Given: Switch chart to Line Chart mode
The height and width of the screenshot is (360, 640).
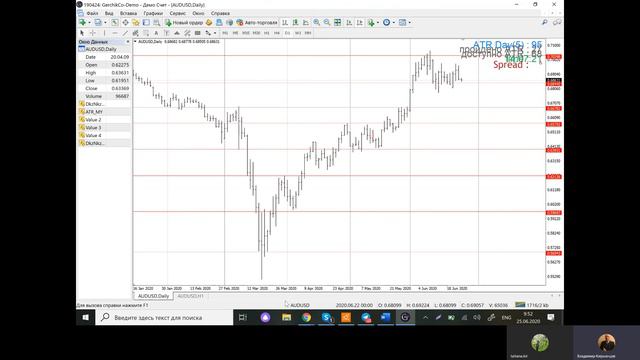Looking at the screenshot, I should tap(306, 22).
